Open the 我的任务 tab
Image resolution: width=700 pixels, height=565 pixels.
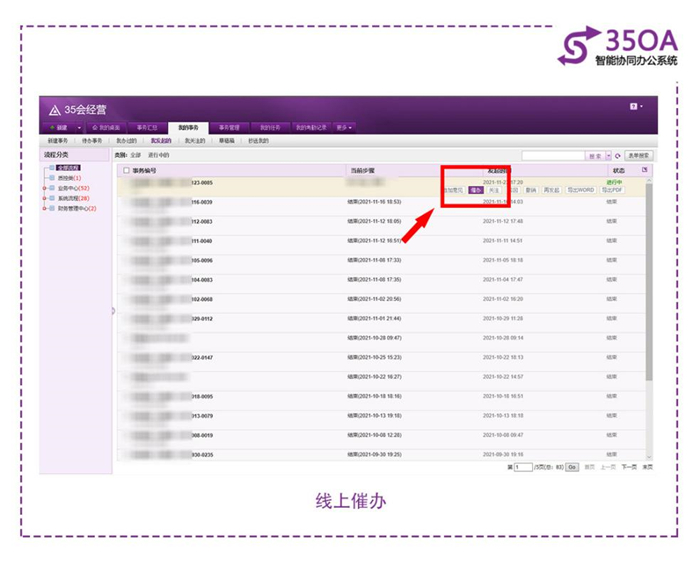click(270, 128)
